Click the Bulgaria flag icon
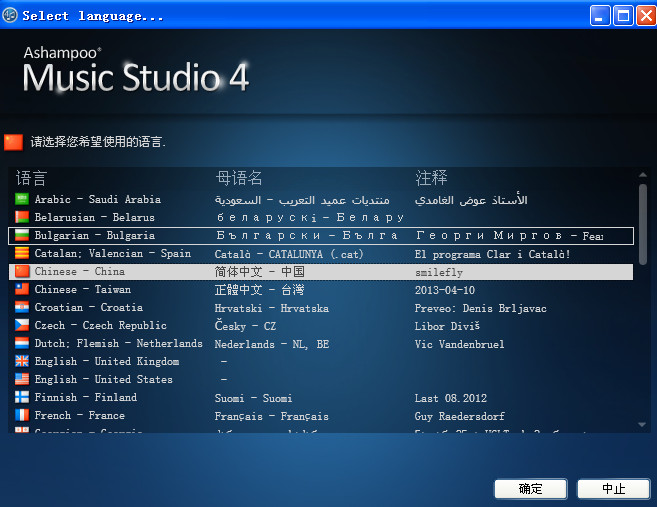Image resolution: width=657 pixels, height=507 pixels. click(22, 235)
